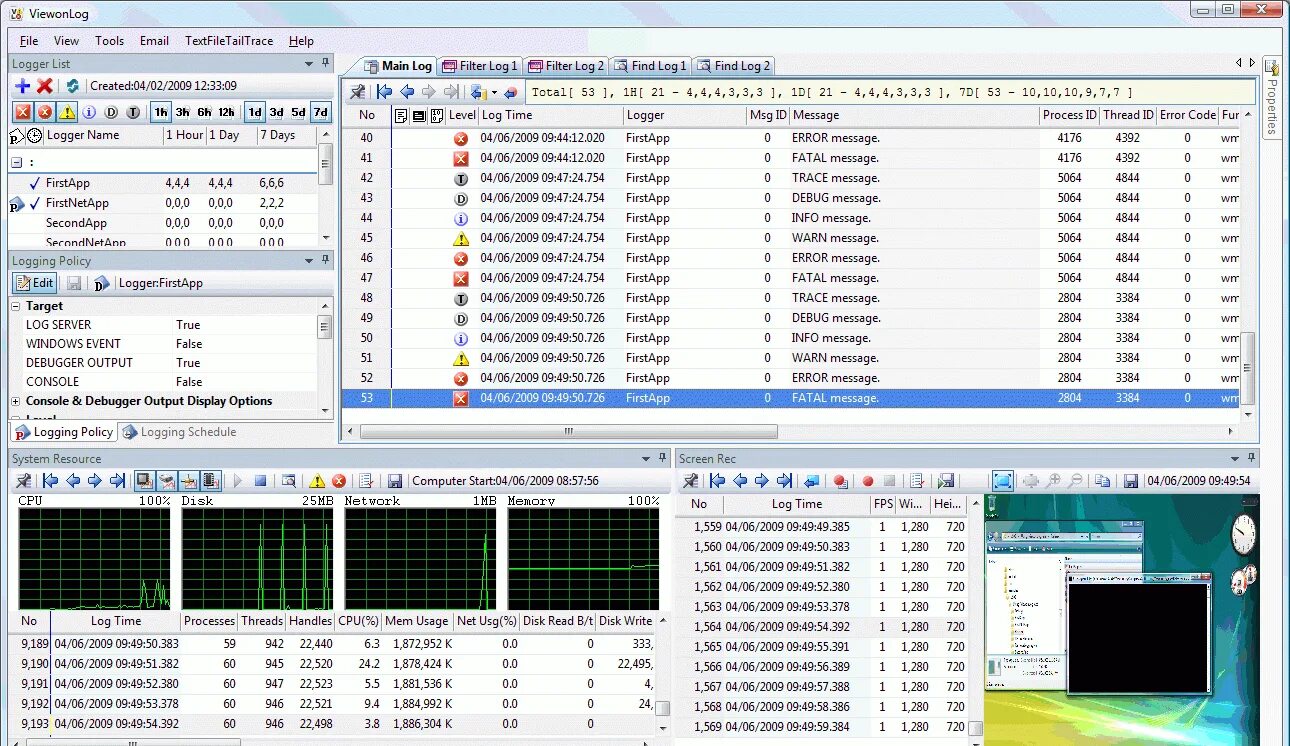Click the D default policy icon next to Logger:FirstApp
The height and width of the screenshot is (746, 1290).
101,283
